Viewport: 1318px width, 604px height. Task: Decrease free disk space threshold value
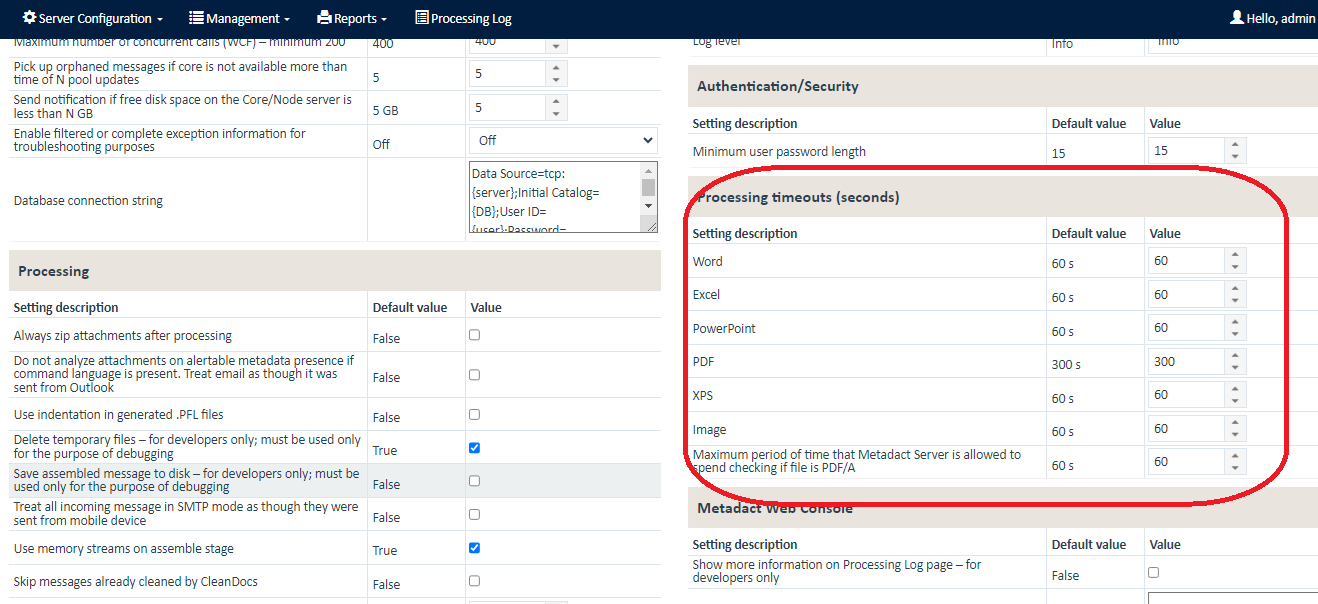[x=556, y=113]
